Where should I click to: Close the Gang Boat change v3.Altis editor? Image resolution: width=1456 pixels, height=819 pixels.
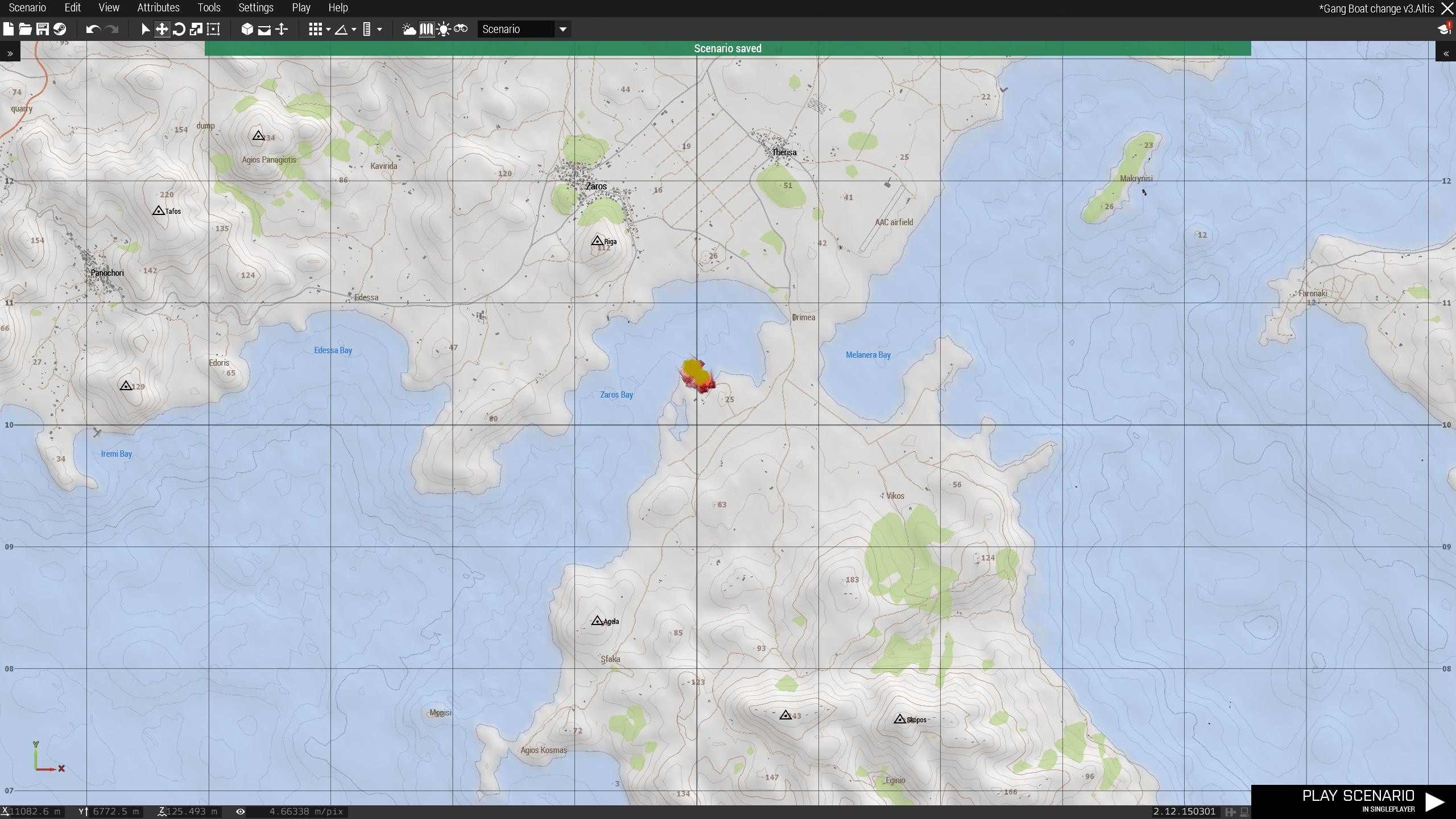click(1447, 9)
